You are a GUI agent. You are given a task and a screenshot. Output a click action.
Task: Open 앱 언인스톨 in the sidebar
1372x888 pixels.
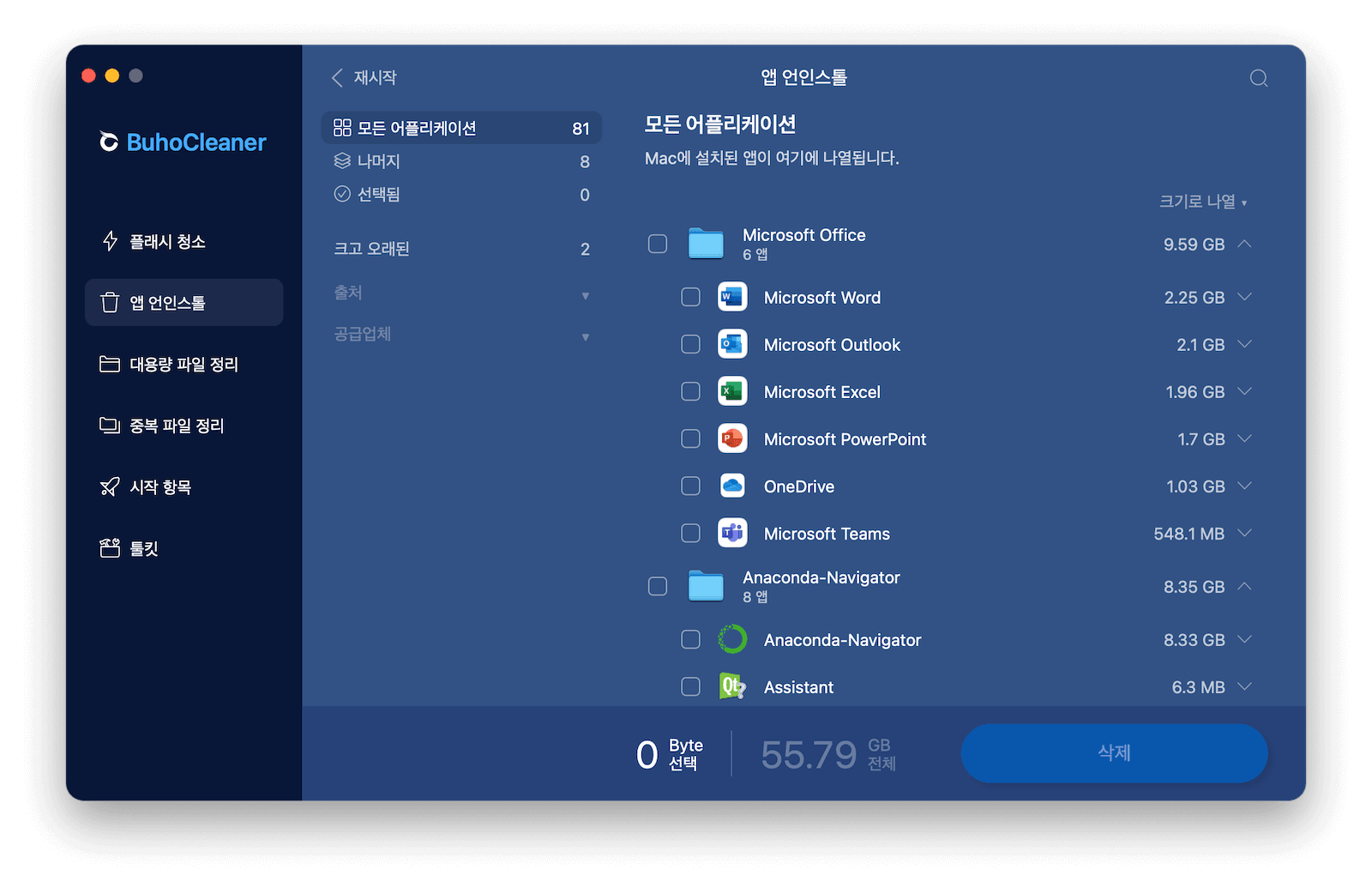pyautogui.click(x=184, y=302)
